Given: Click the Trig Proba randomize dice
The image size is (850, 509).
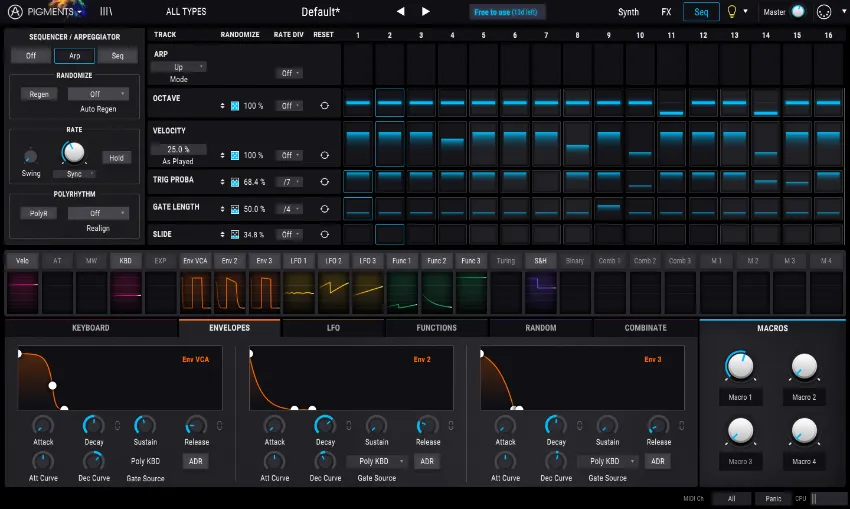Looking at the screenshot, I should click(235, 182).
